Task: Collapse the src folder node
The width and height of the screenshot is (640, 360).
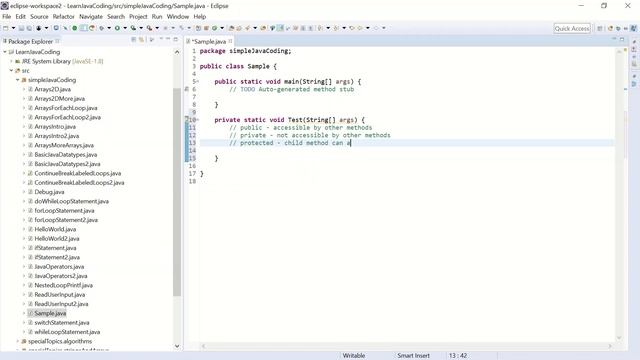Action: tap(11, 71)
